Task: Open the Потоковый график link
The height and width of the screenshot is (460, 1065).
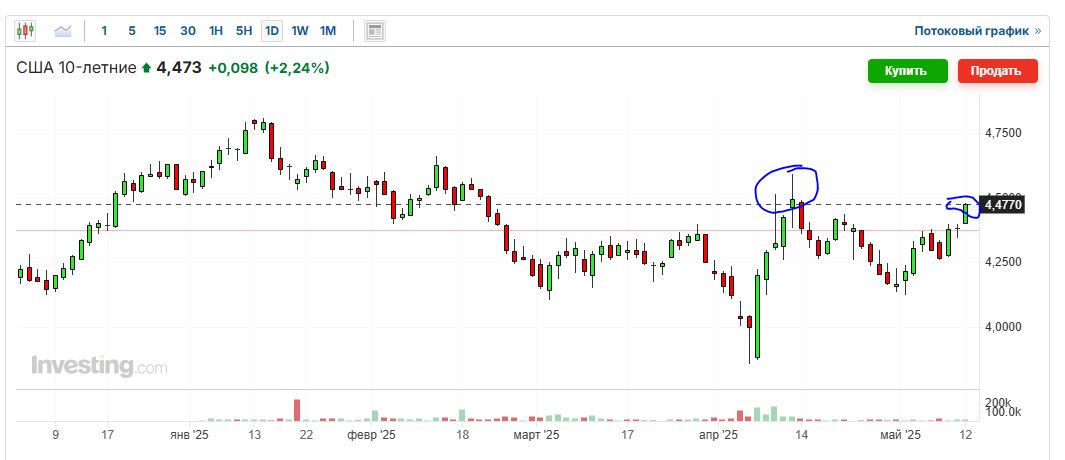Action: (971, 31)
